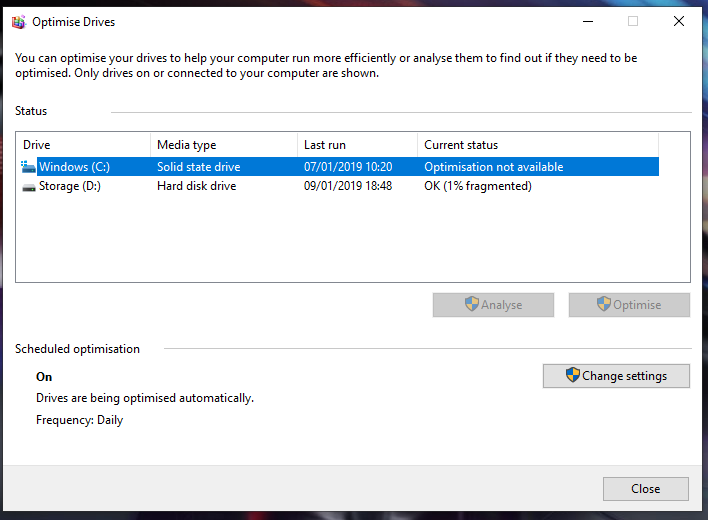Sort by the Media type column header
This screenshot has height=520, width=708.
coord(224,145)
